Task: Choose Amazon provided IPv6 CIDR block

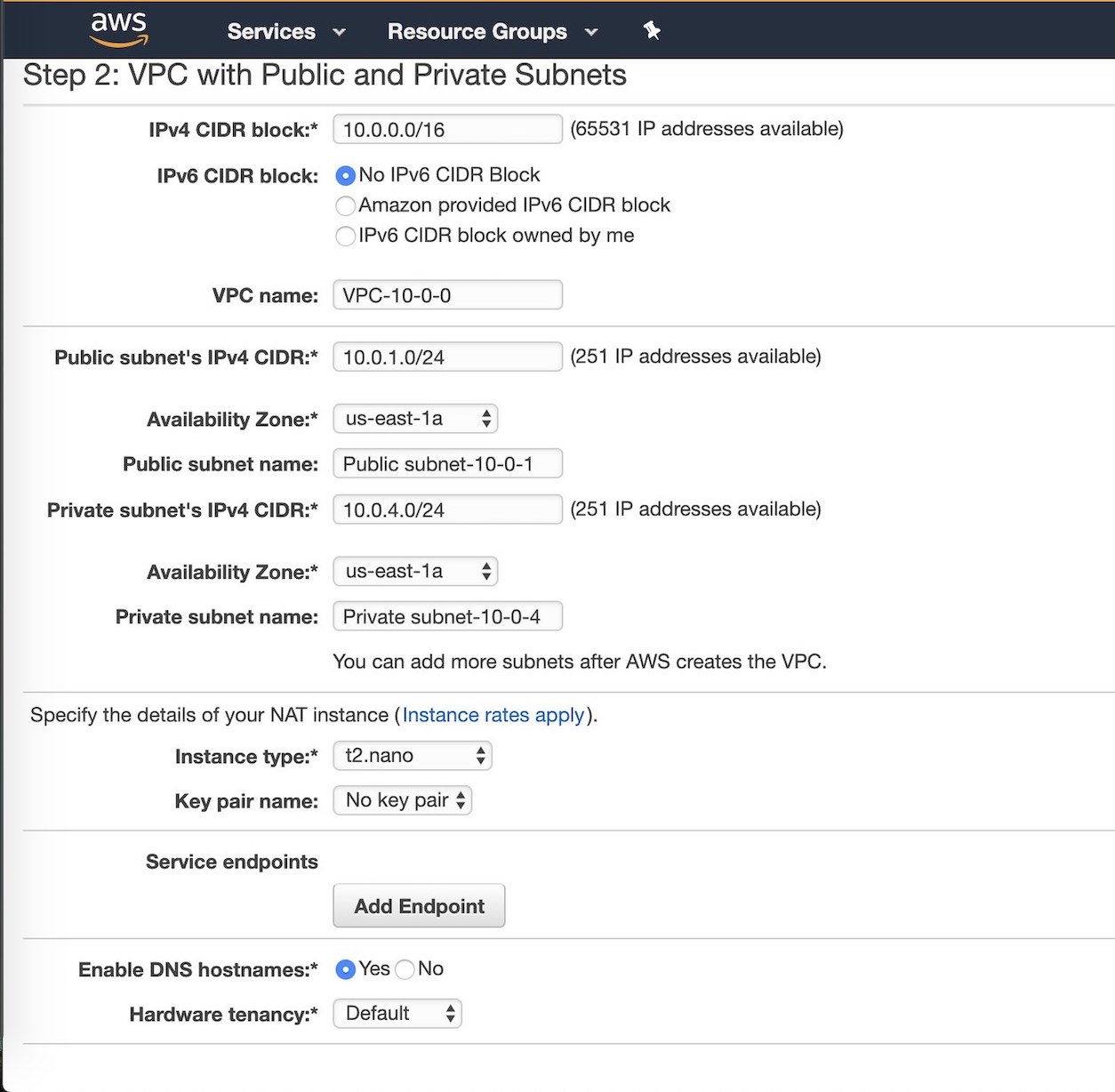Action: point(345,205)
